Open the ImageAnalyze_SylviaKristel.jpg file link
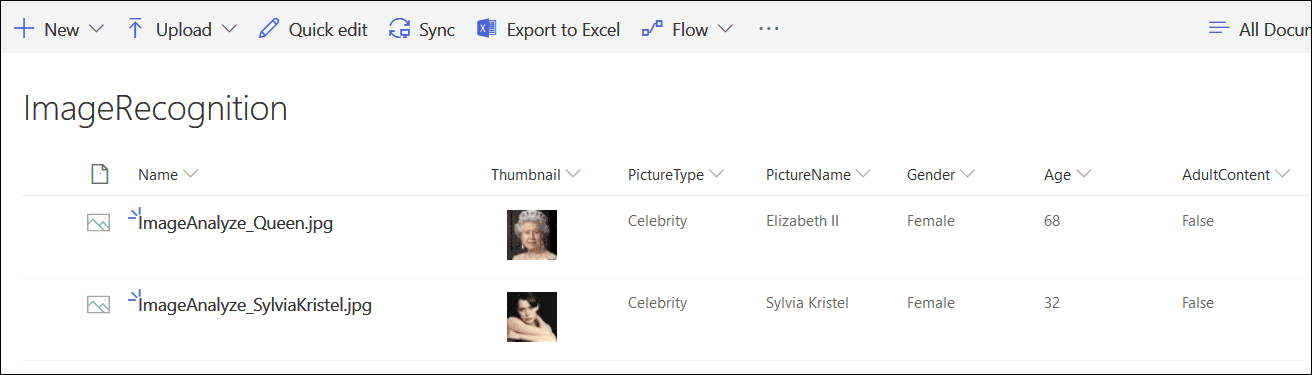The width and height of the screenshot is (1312, 375). pos(255,305)
